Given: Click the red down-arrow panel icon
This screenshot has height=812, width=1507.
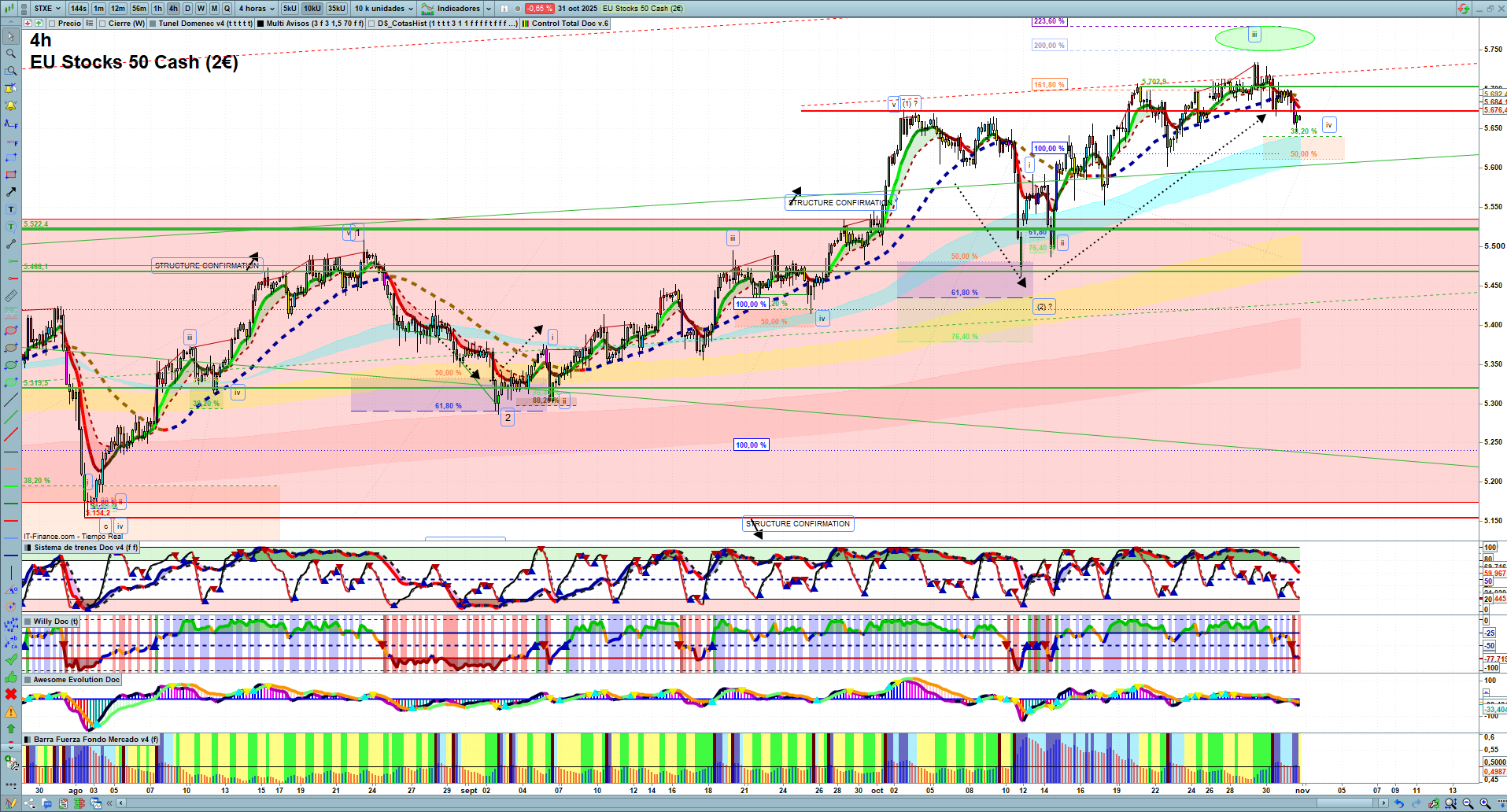Looking at the screenshot, I should 27,23.
